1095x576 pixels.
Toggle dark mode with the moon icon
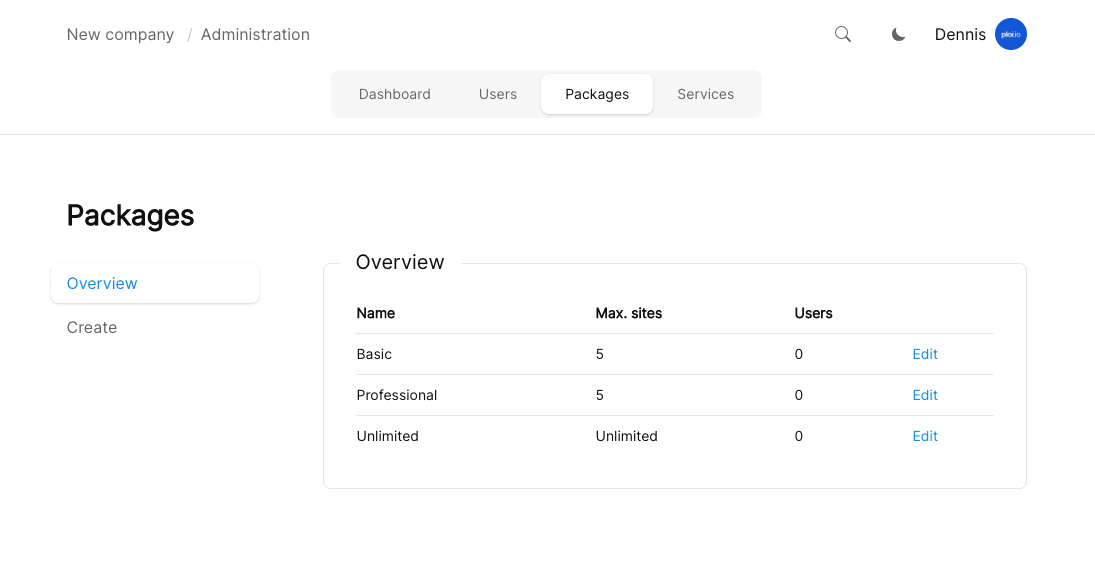[x=898, y=34]
